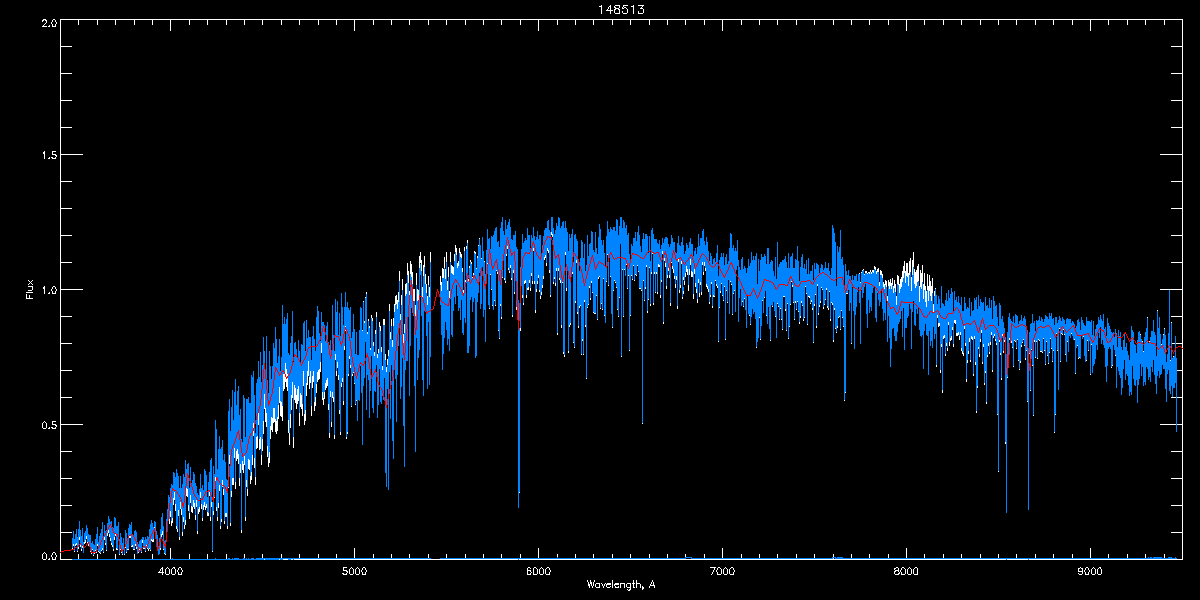The image size is (1200, 600).
Task: Select the 8000 x-axis tick label
Action: tap(906, 572)
